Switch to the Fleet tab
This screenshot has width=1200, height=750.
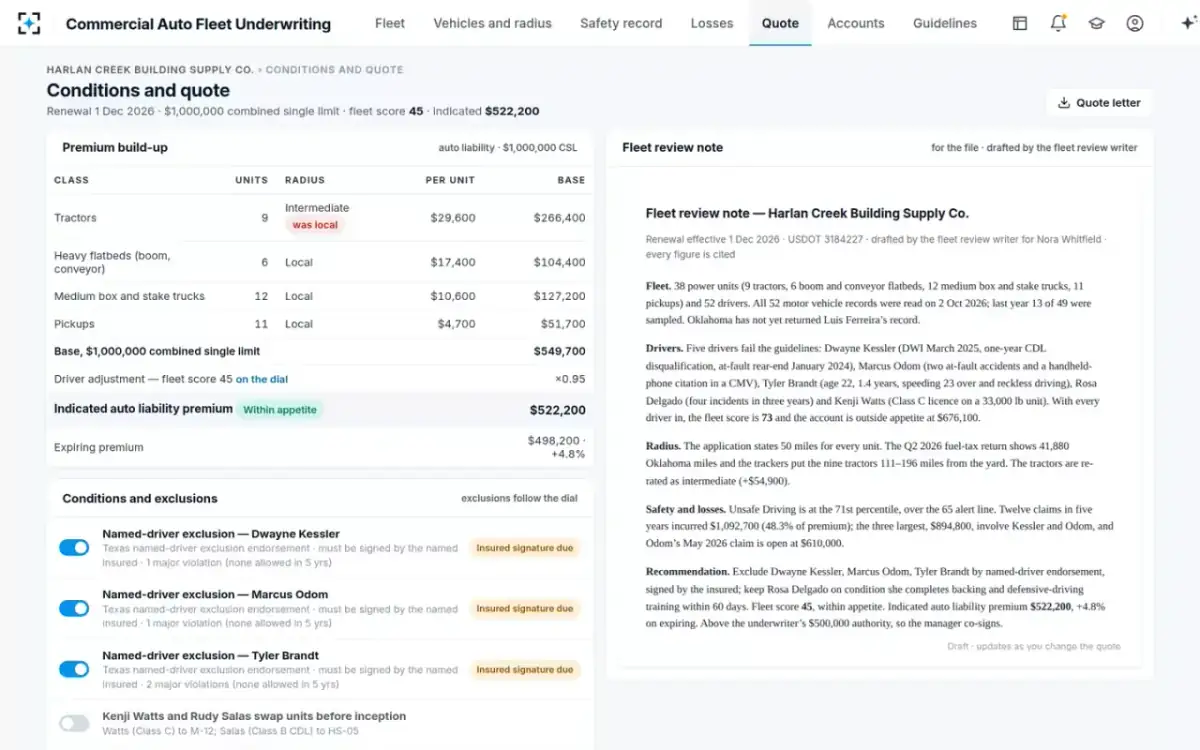pos(390,23)
